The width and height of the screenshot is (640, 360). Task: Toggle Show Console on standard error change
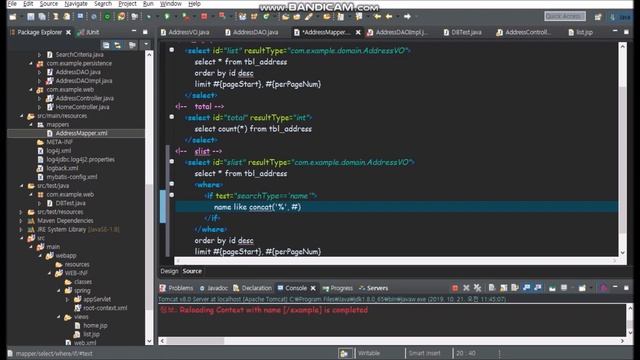(538, 288)
